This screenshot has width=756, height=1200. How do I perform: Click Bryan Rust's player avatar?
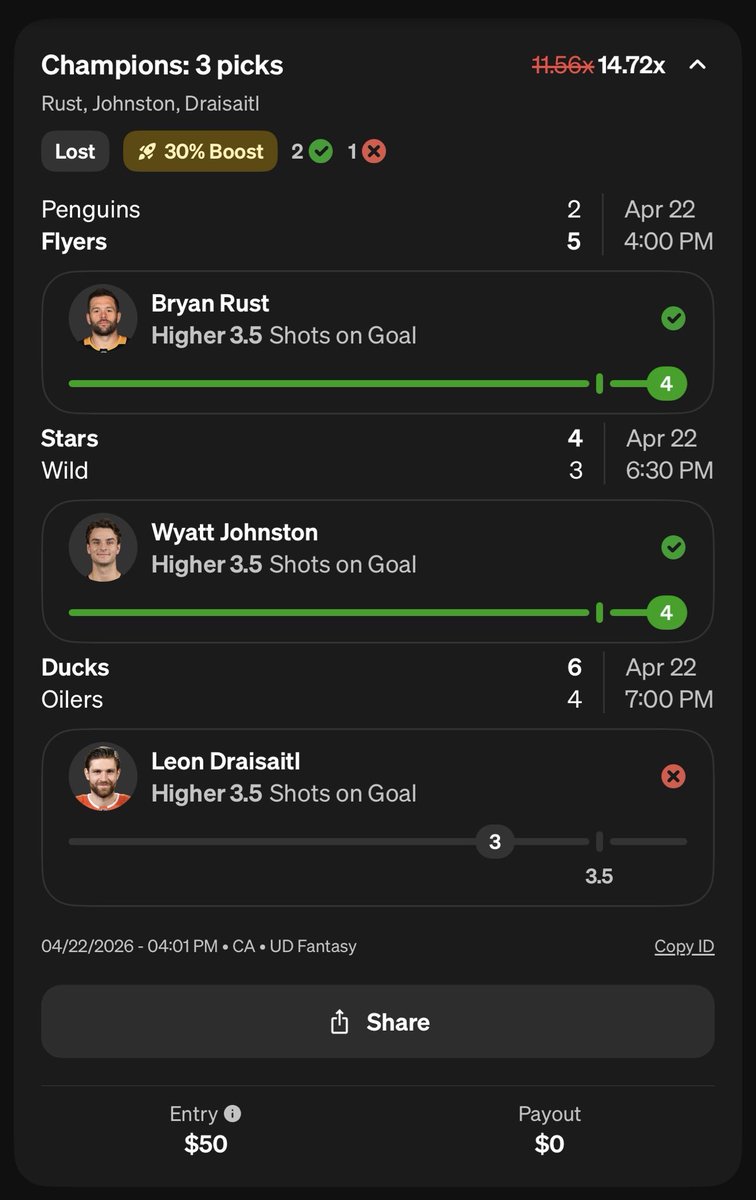[x=103, y=317]
